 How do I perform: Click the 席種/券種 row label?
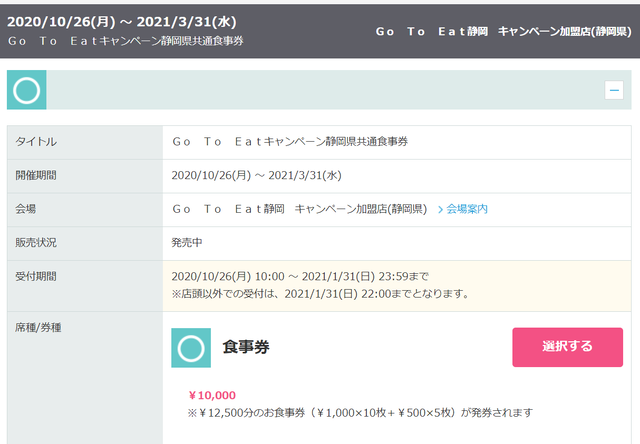pos(38,328)
